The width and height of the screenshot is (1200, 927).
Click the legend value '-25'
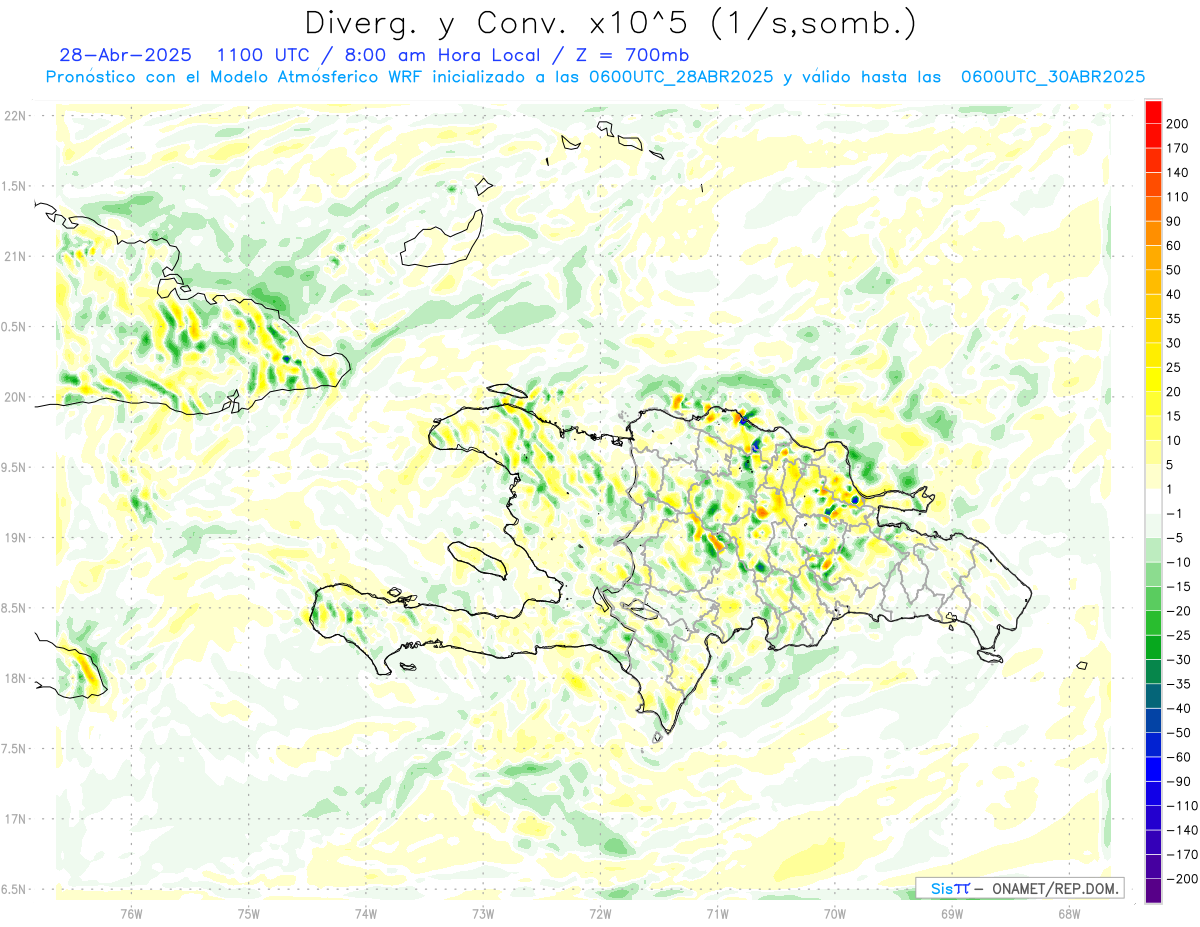click(x=1177, y=636)
